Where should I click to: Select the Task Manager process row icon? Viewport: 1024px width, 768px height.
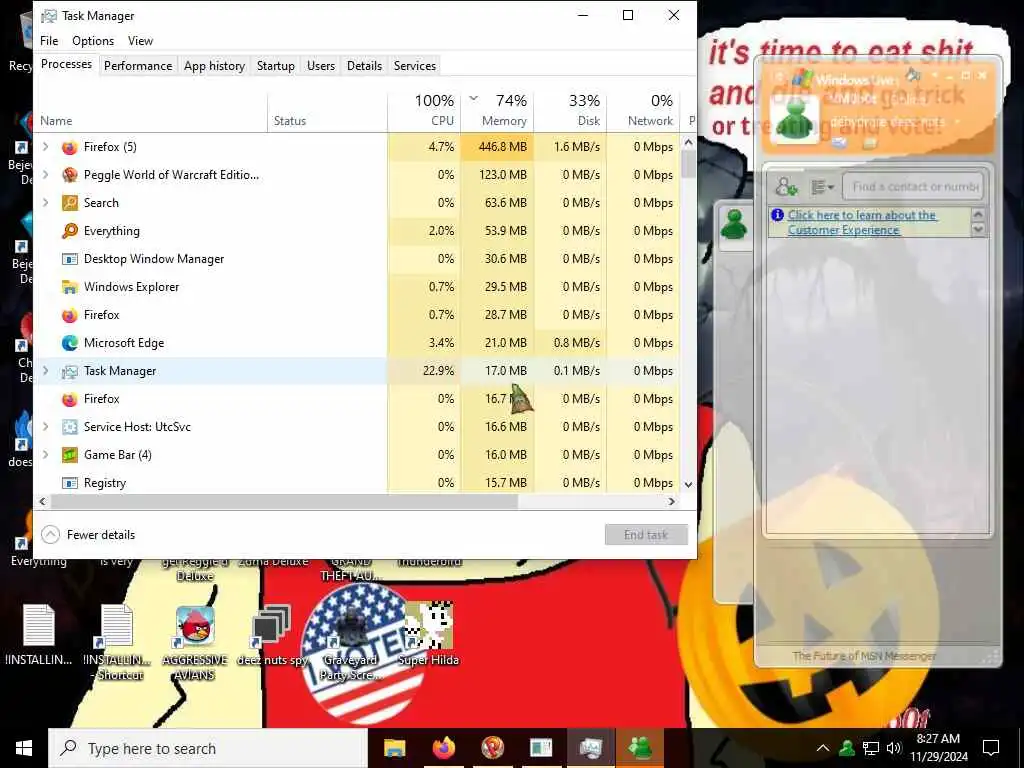pos(70,372)
